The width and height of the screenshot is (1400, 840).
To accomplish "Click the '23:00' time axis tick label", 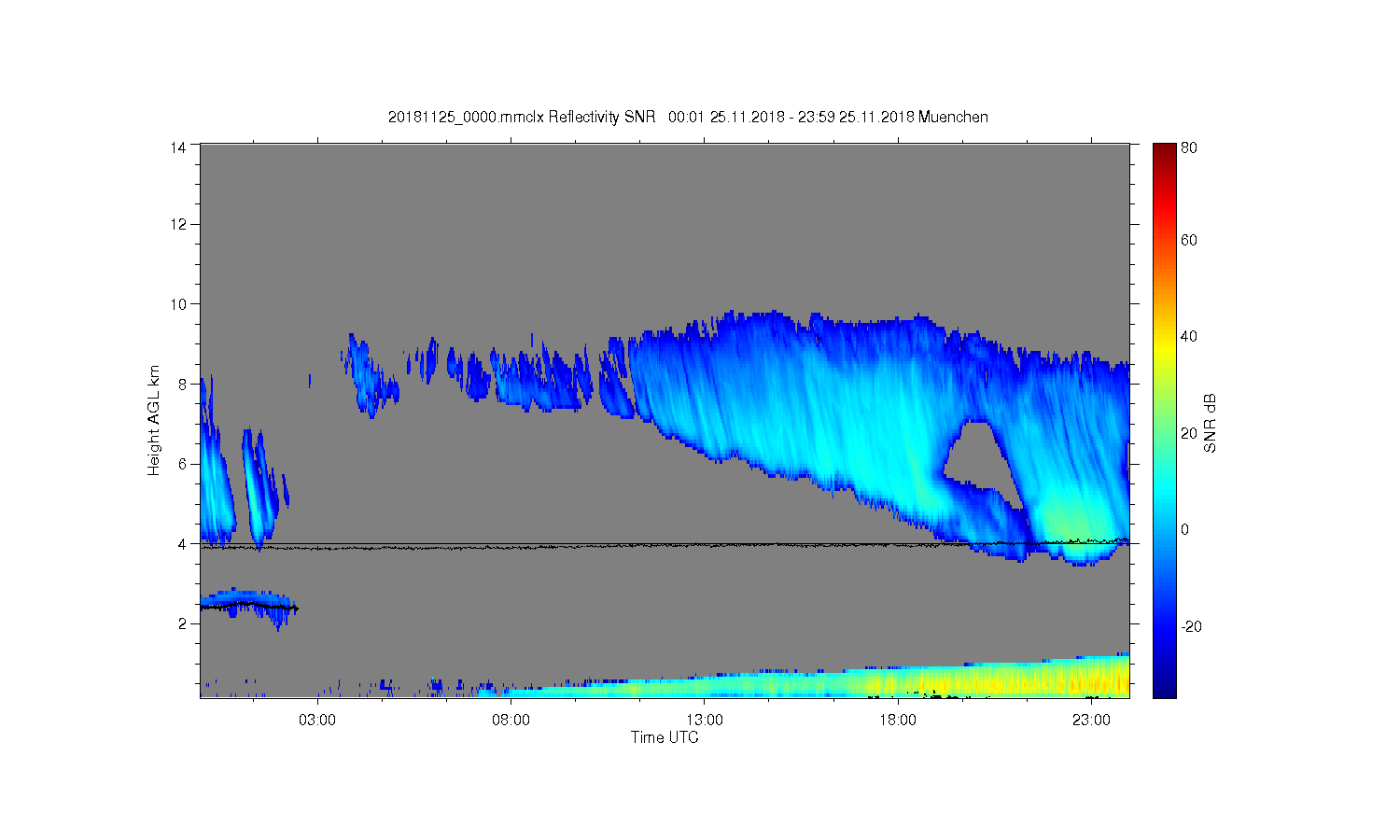I will [1091, 721].
